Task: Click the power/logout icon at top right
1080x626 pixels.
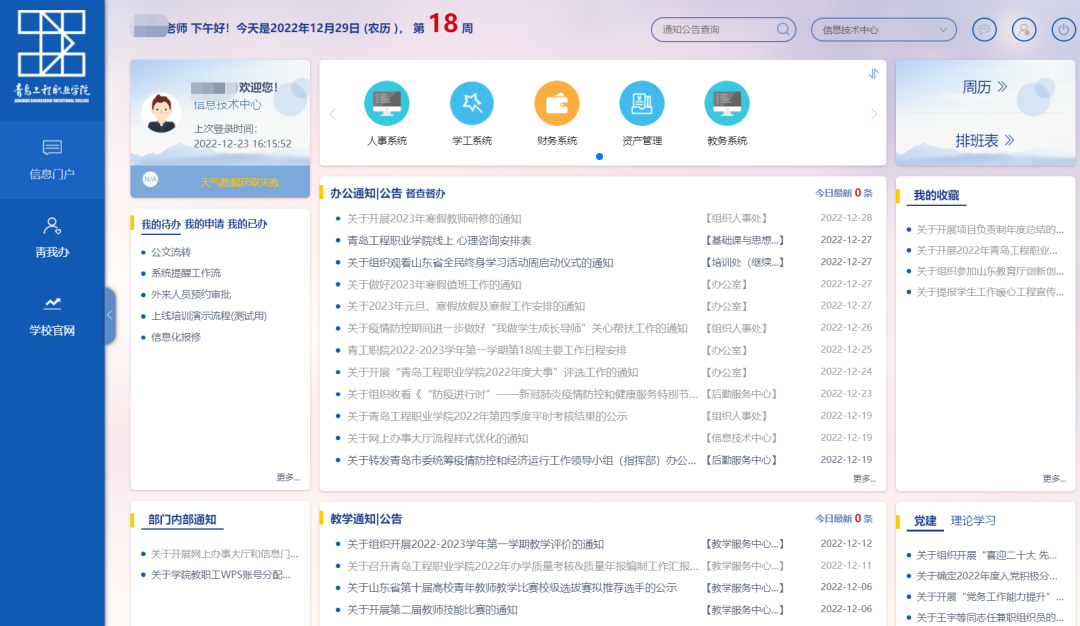Action: pos(1061,29)
